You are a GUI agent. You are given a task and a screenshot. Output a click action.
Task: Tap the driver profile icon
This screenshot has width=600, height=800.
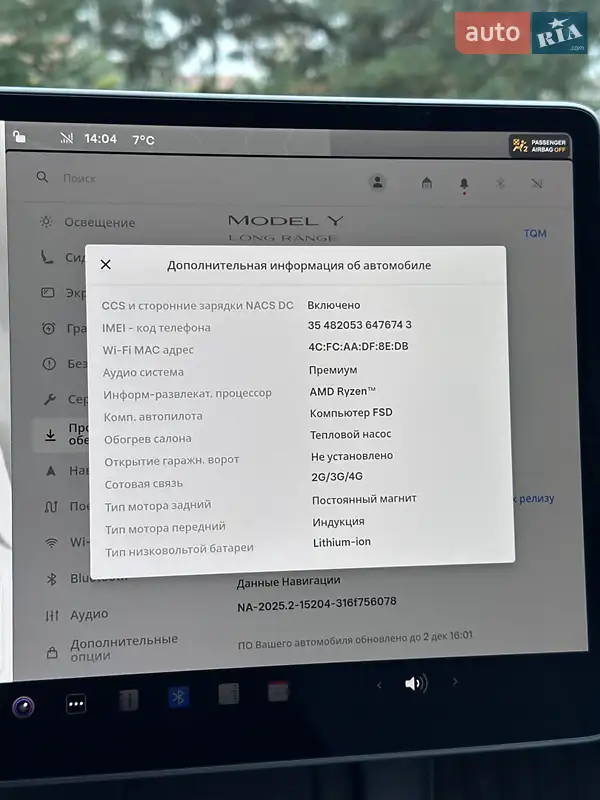pos(378,182)
